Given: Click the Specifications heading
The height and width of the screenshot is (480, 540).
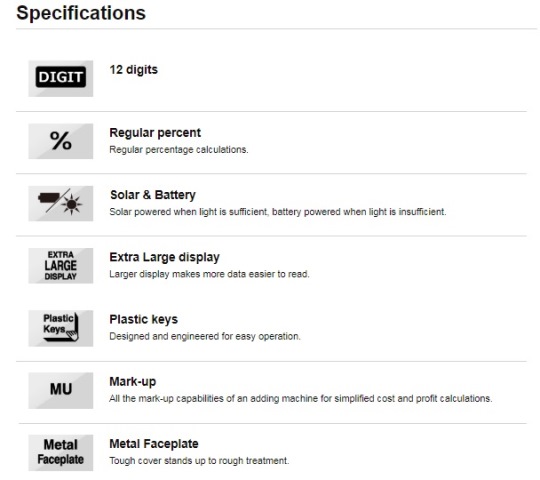Looking at the screenshot, I should (x=81, y=13).
